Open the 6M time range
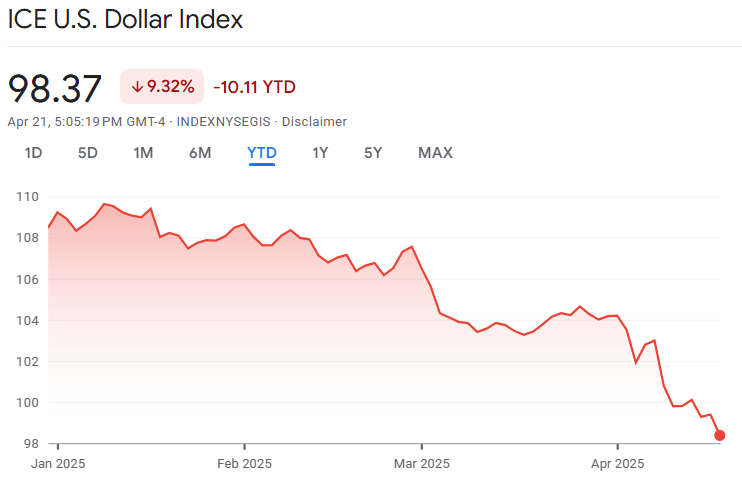Viewport: 742px width, 481px height. 200,153
